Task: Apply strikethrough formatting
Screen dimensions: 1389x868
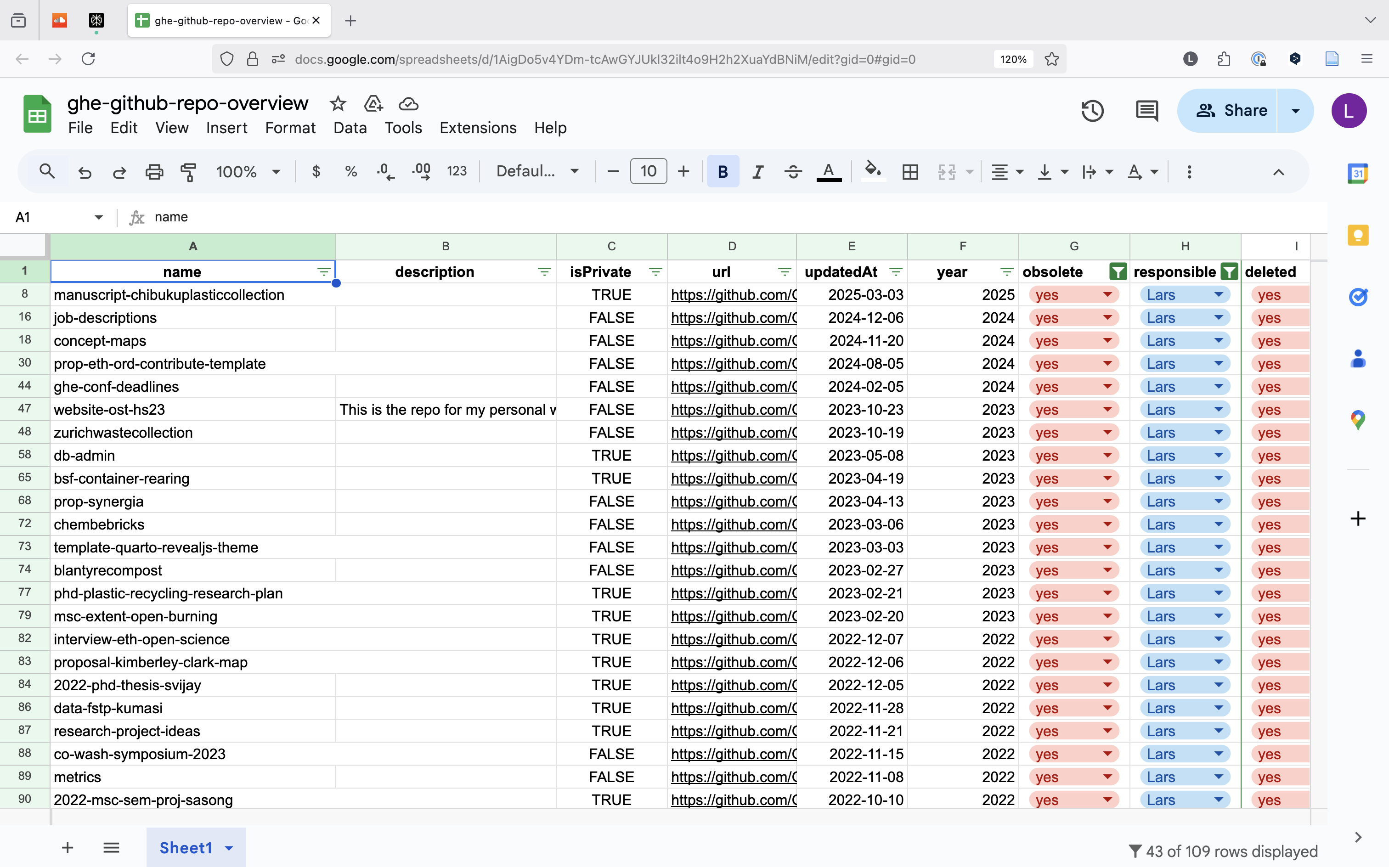Action: click(x=793, y=171)
